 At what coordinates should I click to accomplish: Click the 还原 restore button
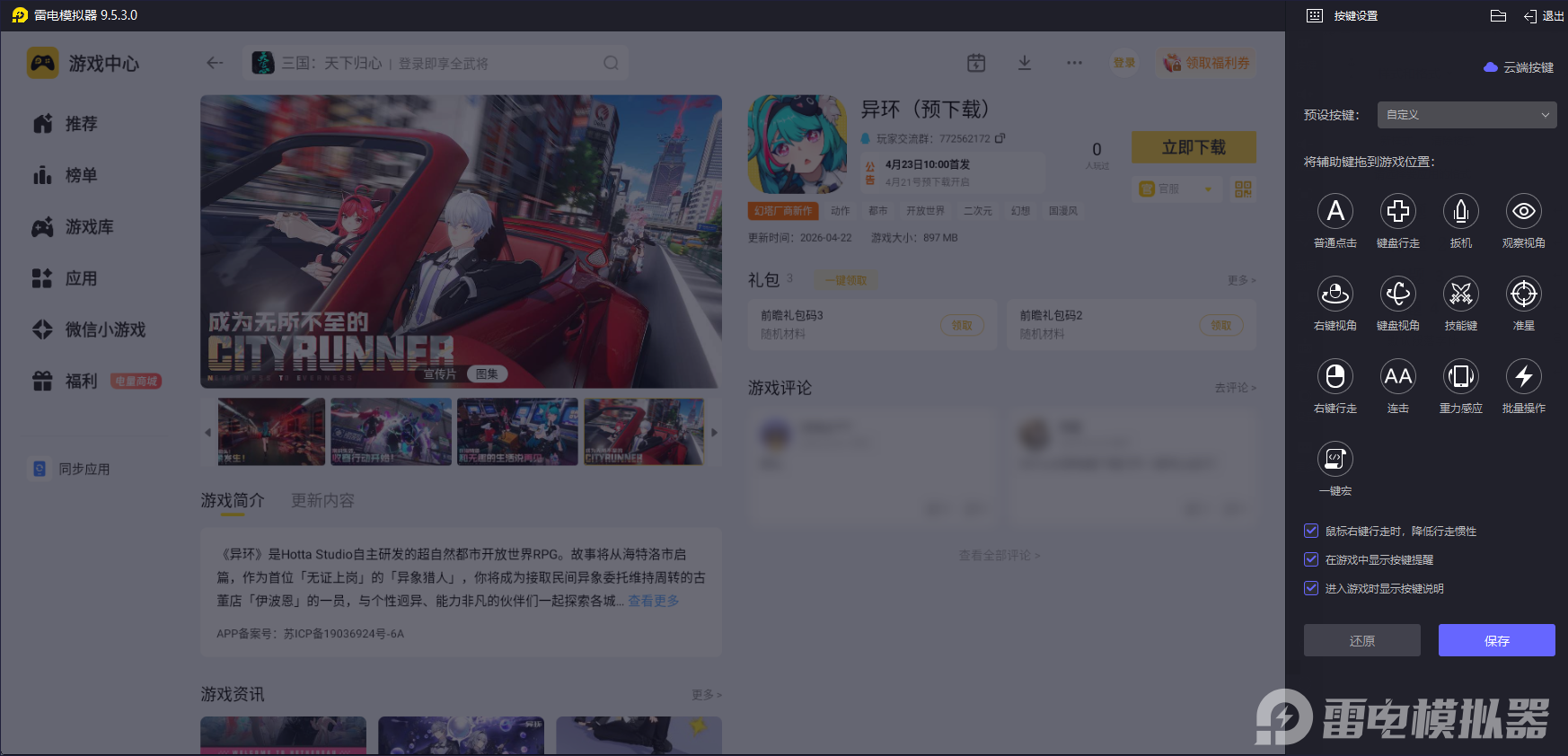[1362, 640]
